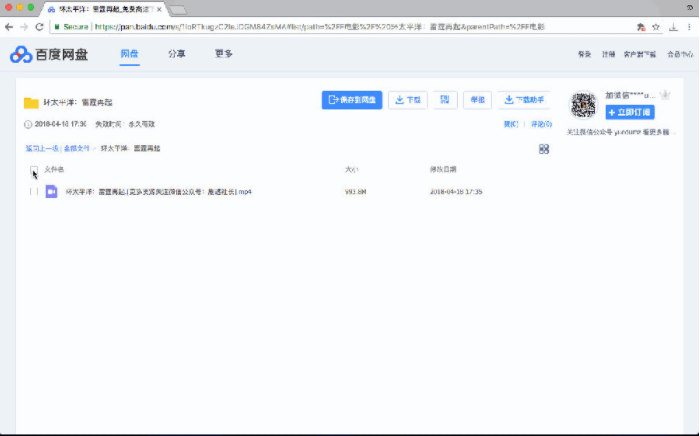700x436 pixels.
Task: Select the 环太平洋 browser tab
Action: click(103, 9)
